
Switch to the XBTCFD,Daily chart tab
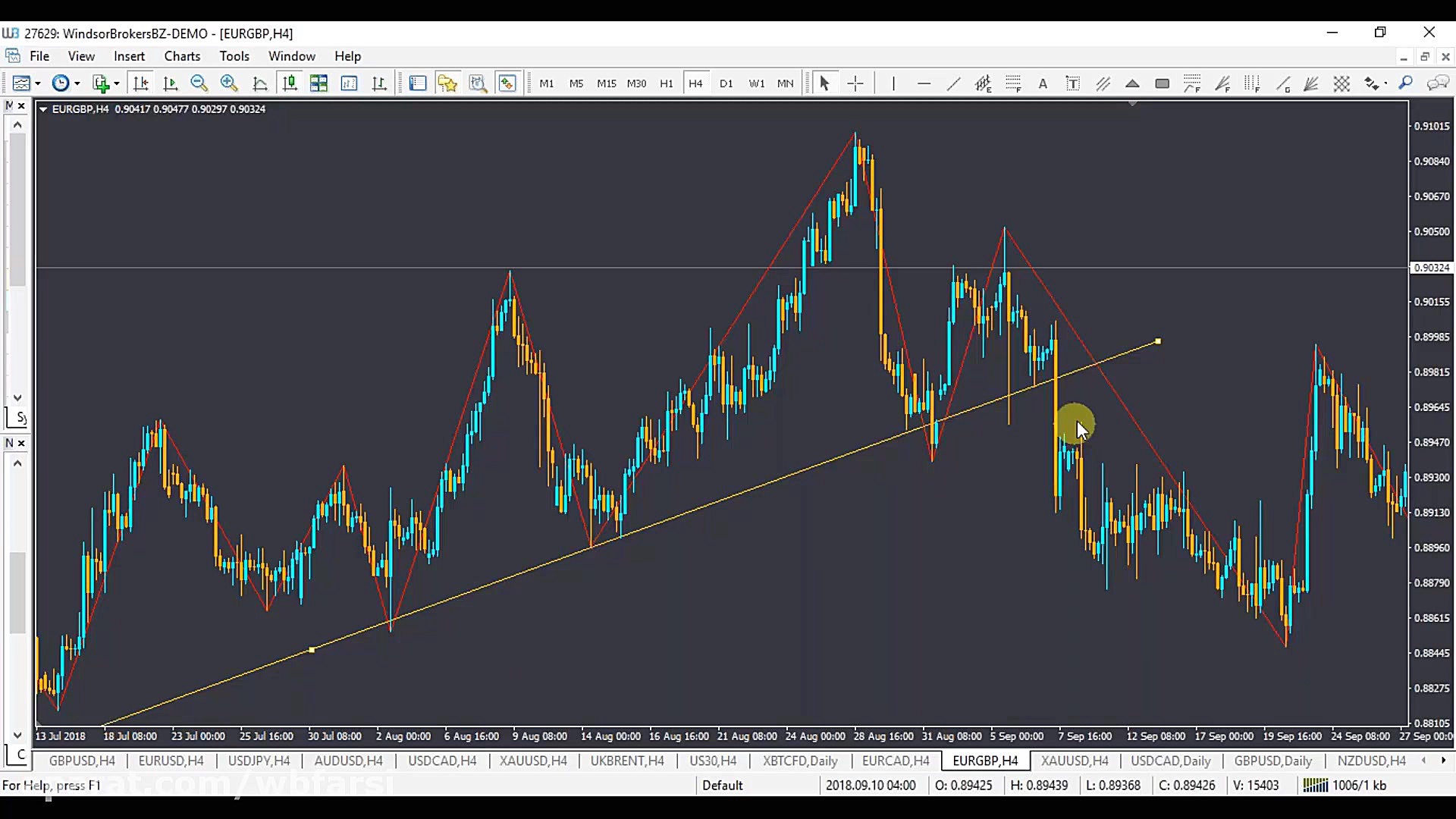(x=800, y=761)
